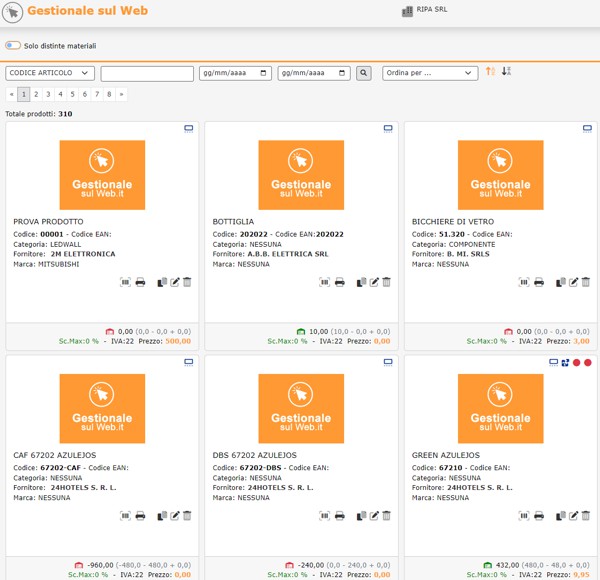Open the second date picker field
Image resolution: width=600 pixels, height=580 pixels.
click(x=314, y=73)
